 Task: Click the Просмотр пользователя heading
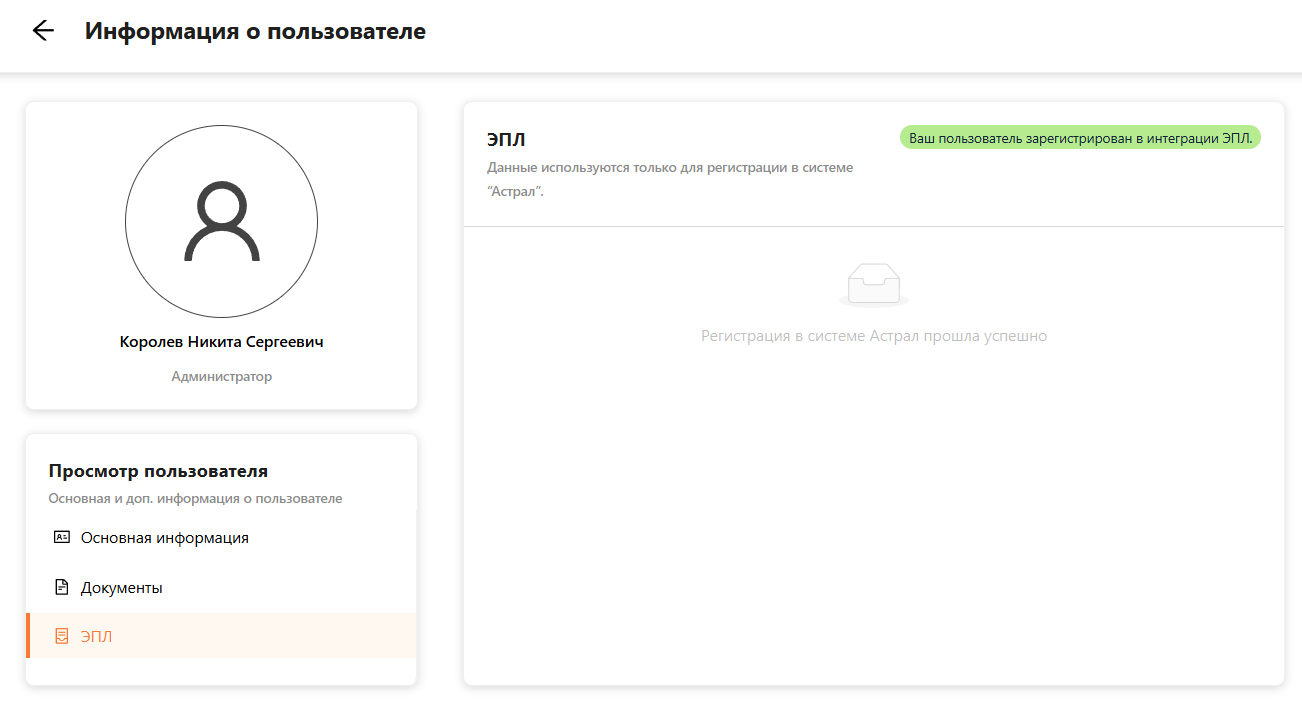click(x=158, y=471)
